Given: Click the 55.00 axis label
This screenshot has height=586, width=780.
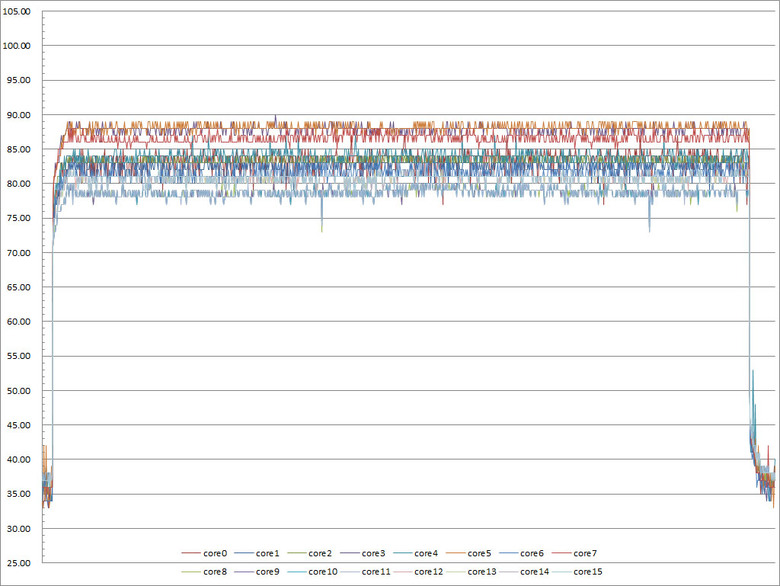Looking at the screenshot, I should point(18,356).
